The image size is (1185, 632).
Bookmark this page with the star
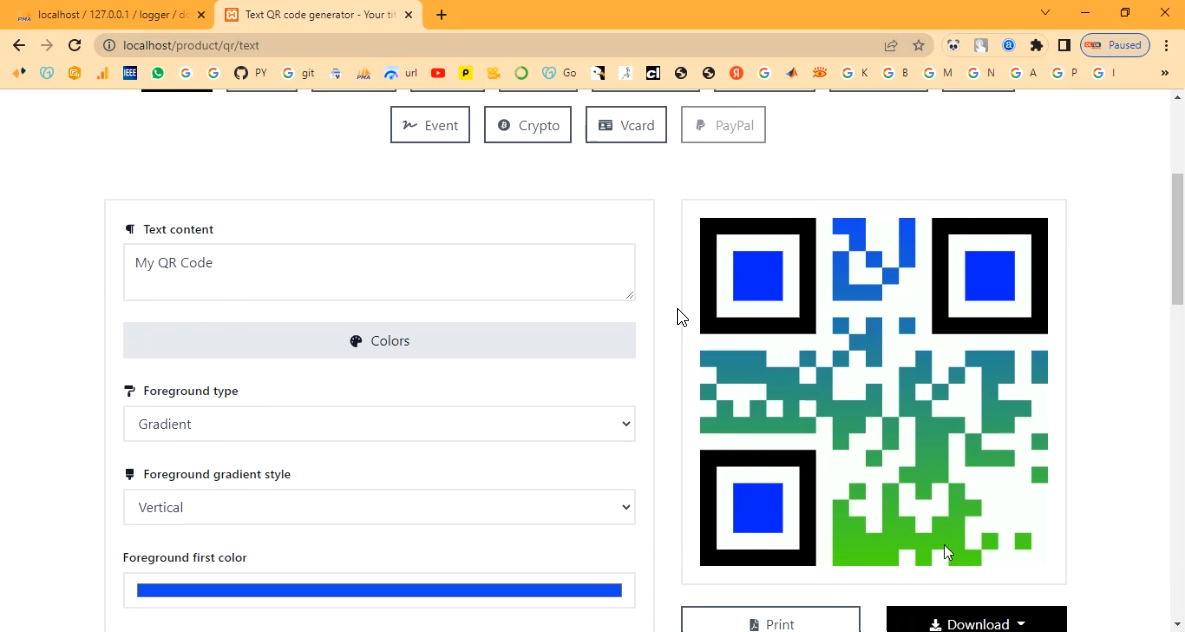tap(918, 45)
